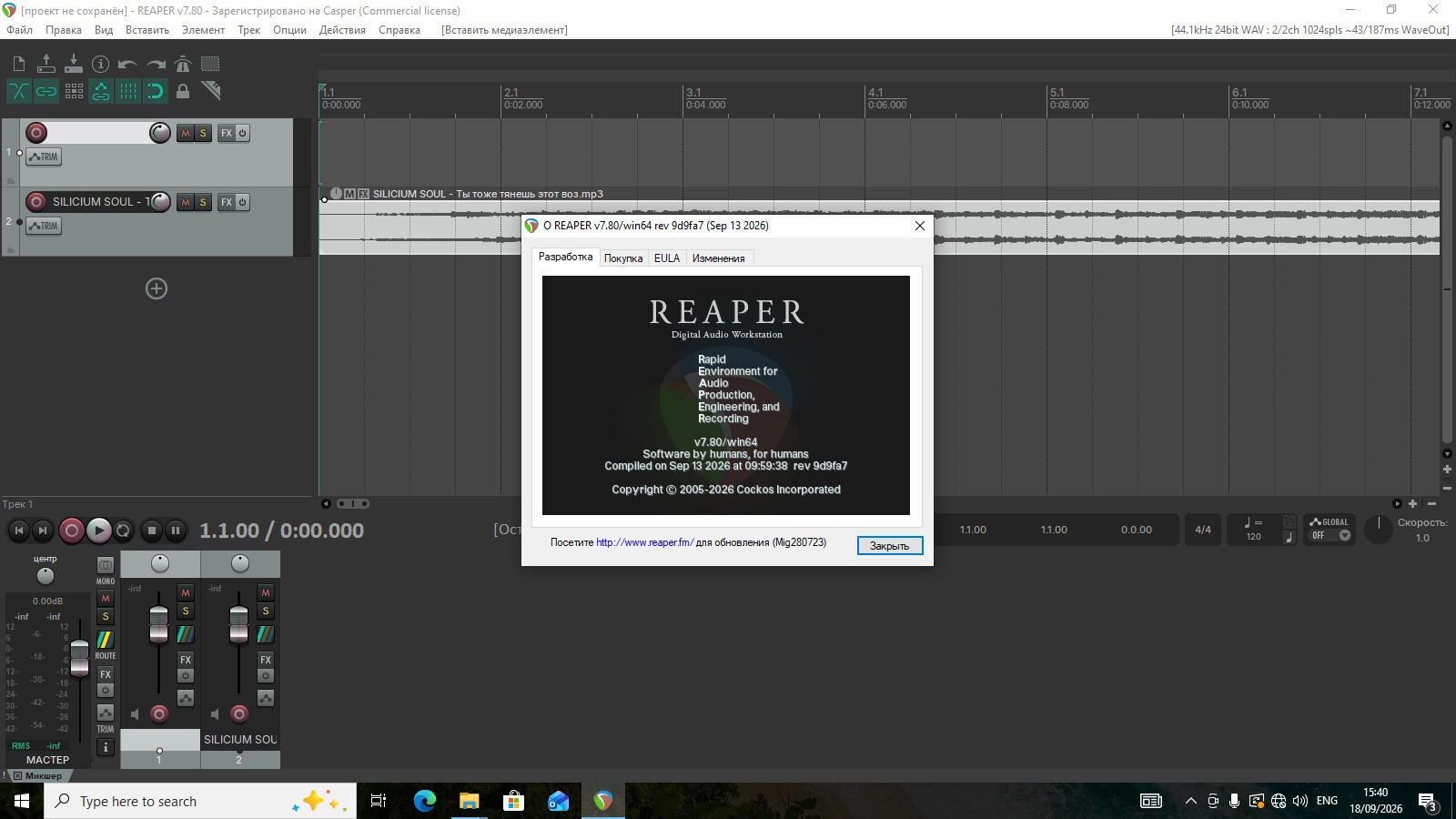Open FX on SILICIUM SOUL track
Viewport: 1456px width, 819px height.
[x=227, y=202]
